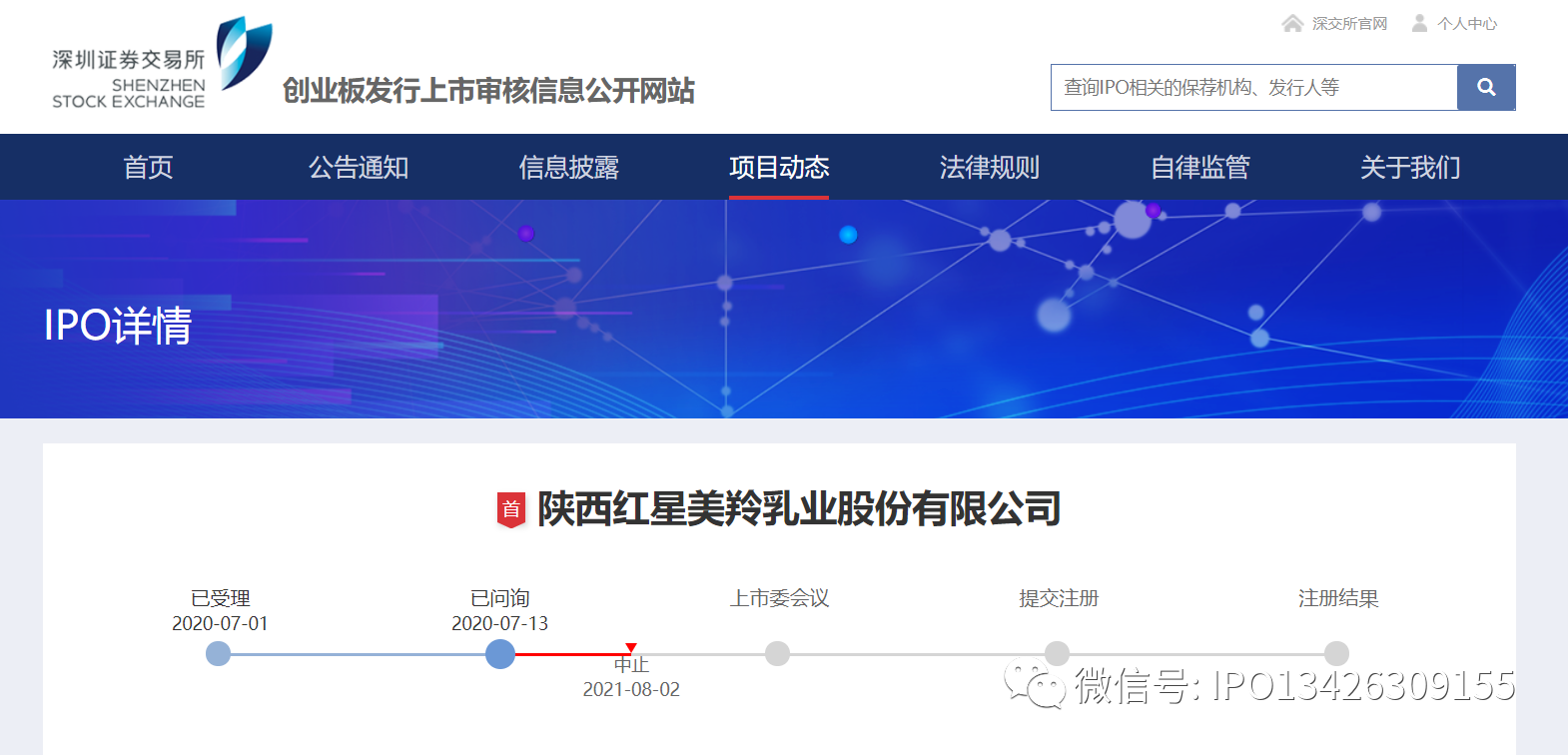Click the 提交注册 stage label
Viewport: 1568px width, 755px height.
coord(1059,598)
